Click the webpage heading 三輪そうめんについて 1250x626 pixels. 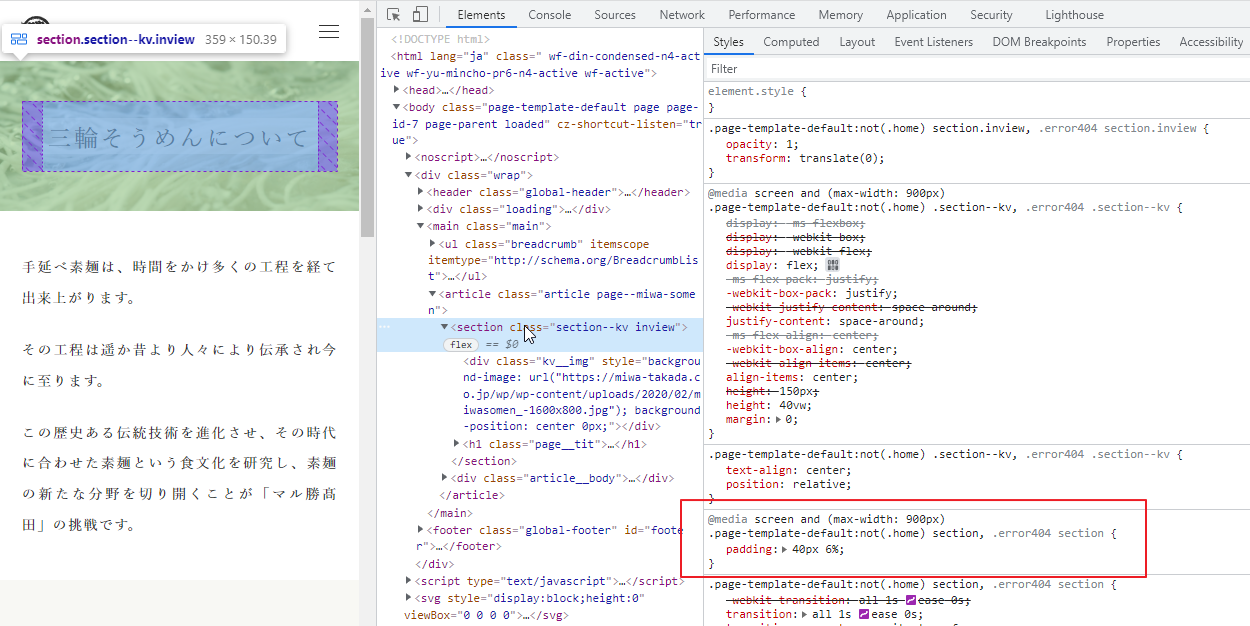click(180, 137)
